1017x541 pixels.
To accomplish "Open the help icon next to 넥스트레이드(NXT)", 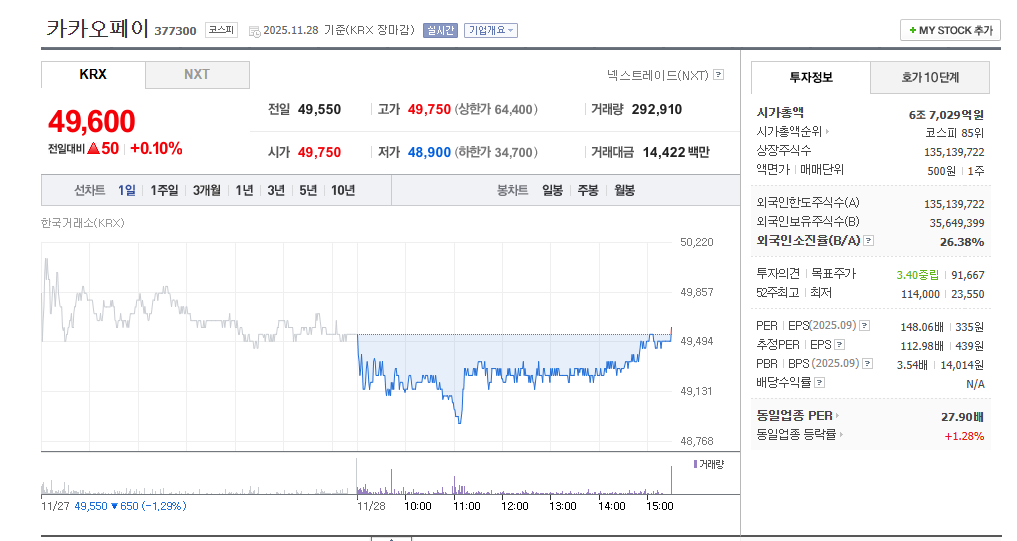I will tap(718, 75).
